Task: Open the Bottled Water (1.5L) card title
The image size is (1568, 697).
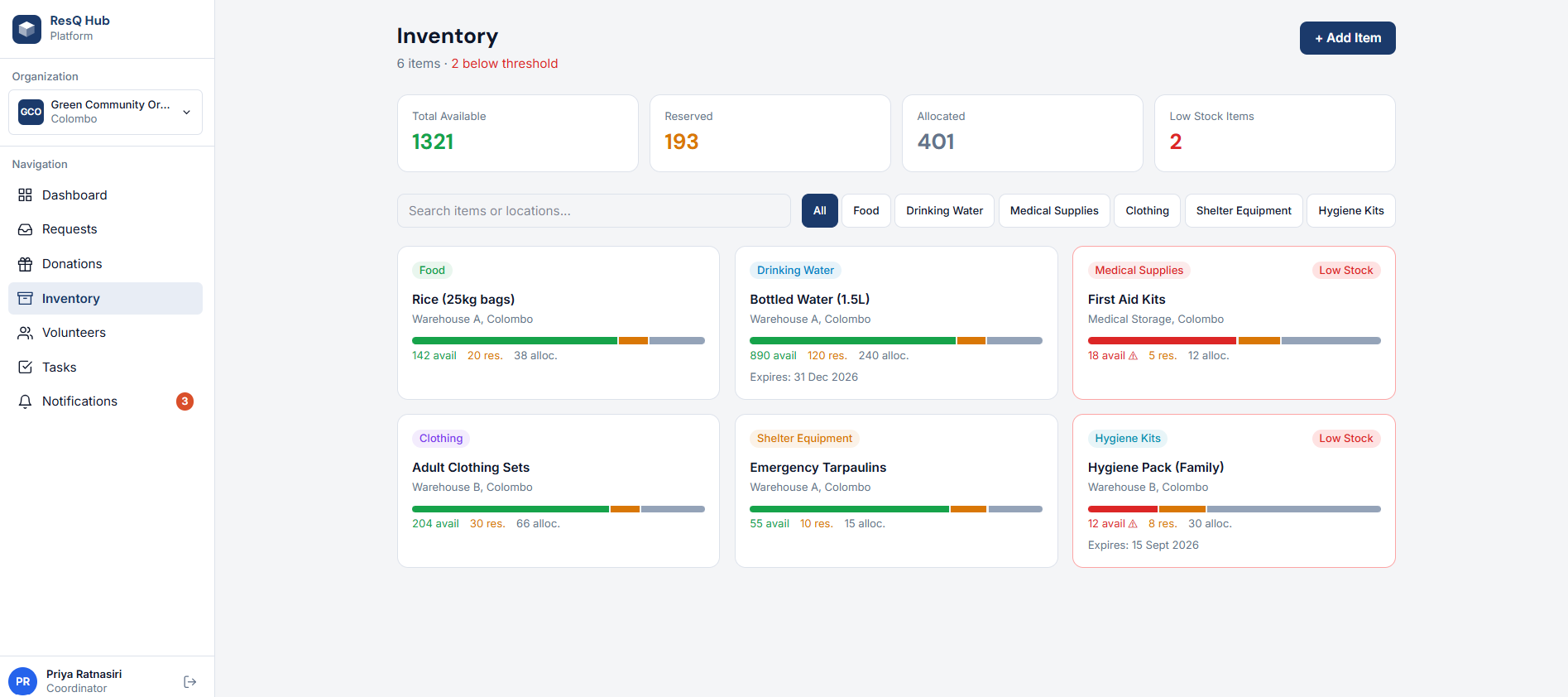Action: click(x=810, y=300)
